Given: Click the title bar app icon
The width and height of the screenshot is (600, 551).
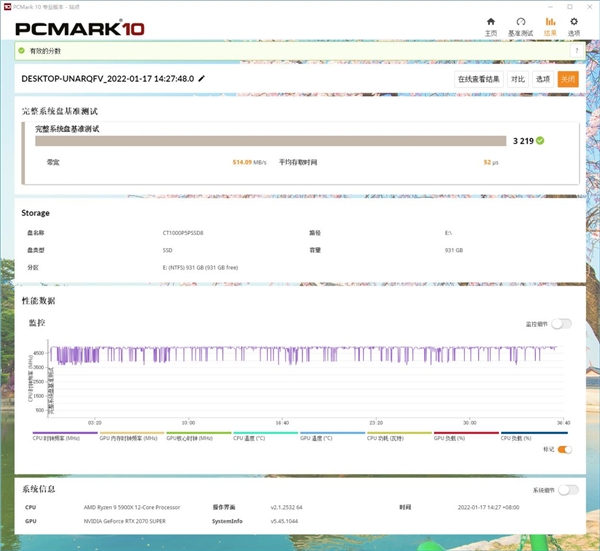Looking at the screenshot, I should click(x=7, y=7).
